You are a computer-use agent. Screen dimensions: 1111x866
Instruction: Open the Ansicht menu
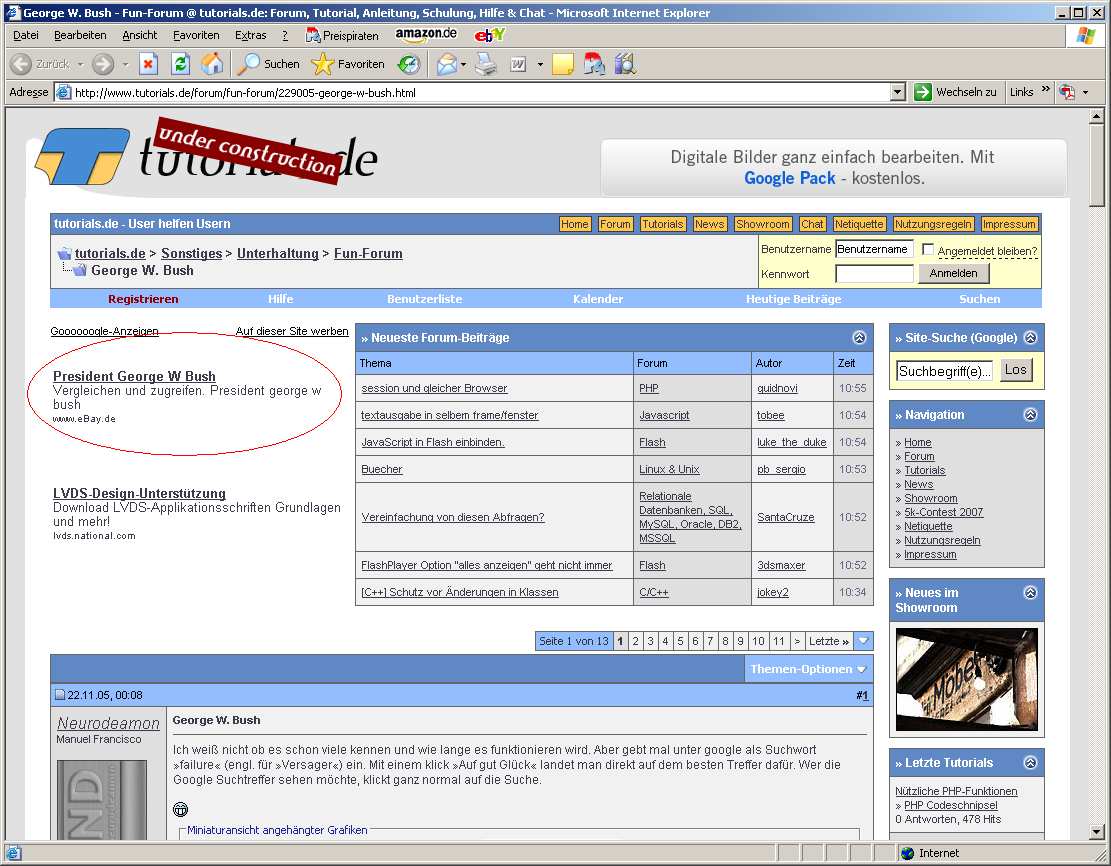[140, 35]
